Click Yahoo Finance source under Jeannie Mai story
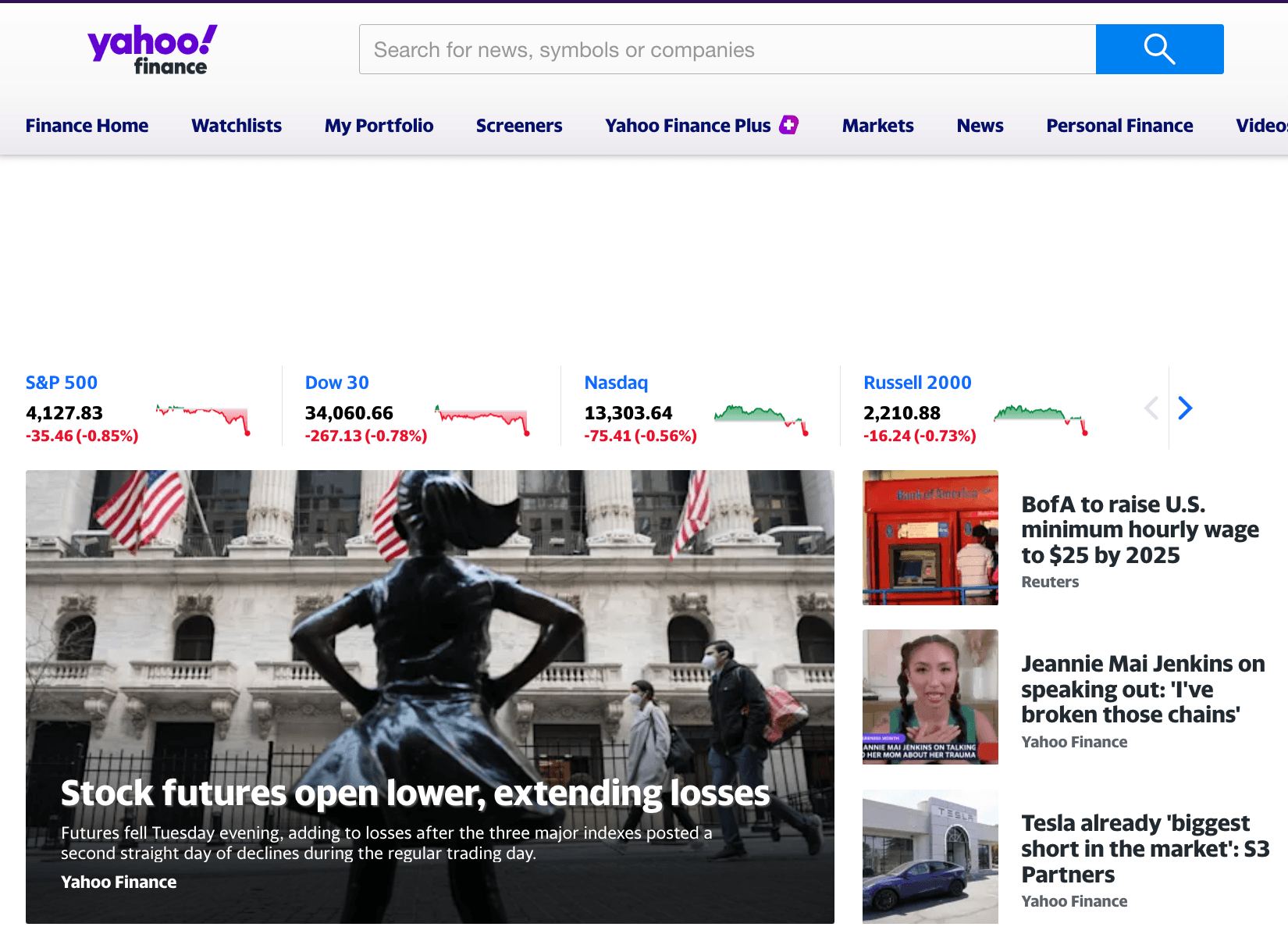 (1074, 742)
